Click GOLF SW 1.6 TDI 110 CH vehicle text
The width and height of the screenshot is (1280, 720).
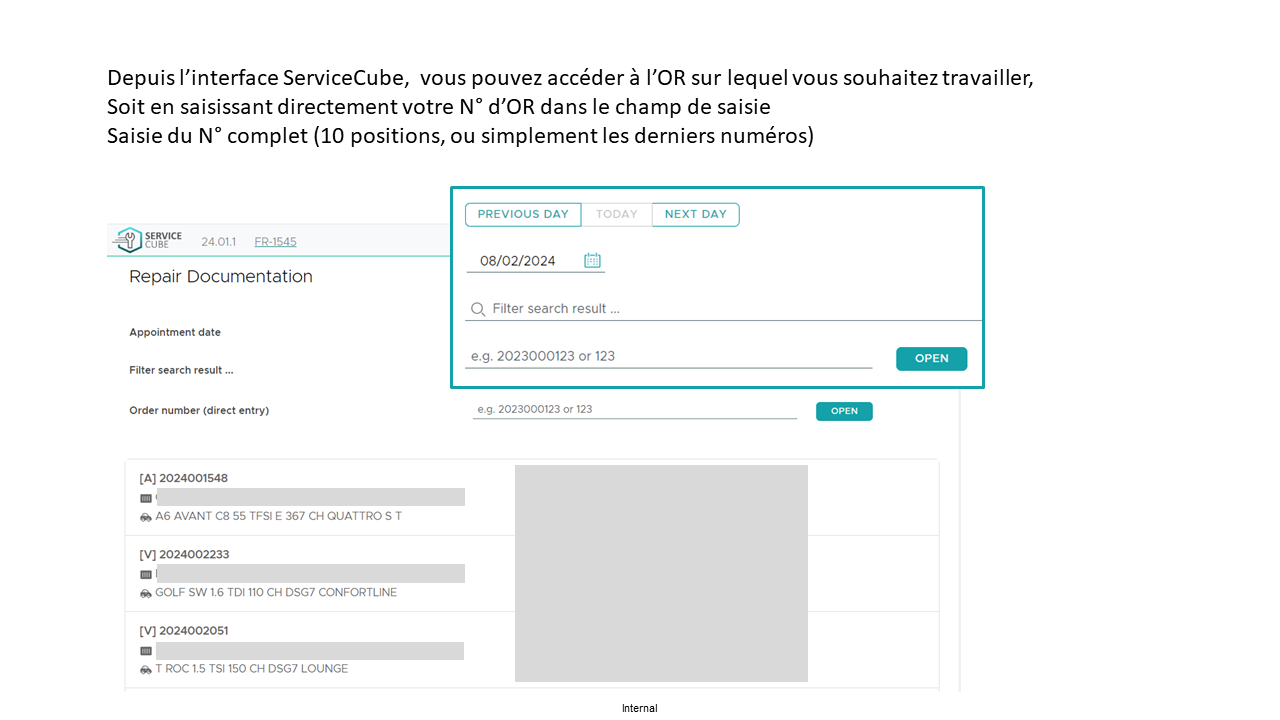[276, 592]
